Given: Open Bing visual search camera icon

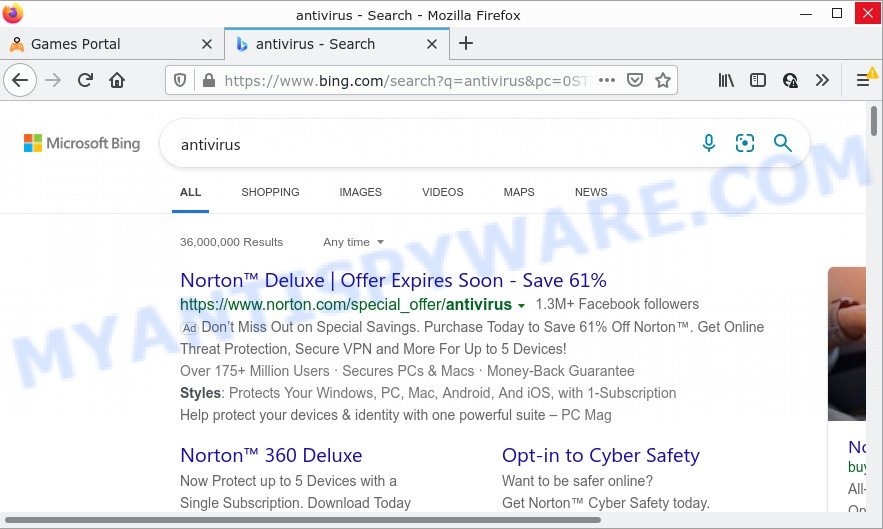Looking at the screenshot, I should pyautogui.click(x=745, y=143).
